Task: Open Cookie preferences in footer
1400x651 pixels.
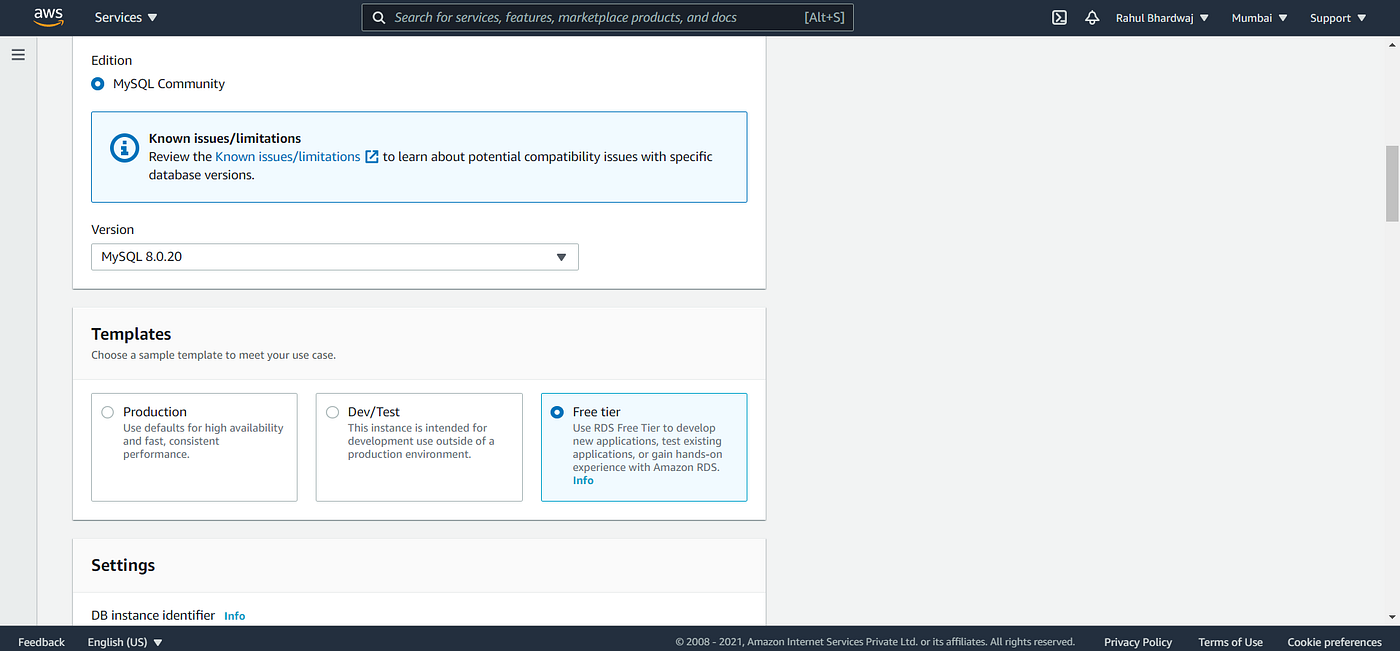Action: pos(1334,642)
